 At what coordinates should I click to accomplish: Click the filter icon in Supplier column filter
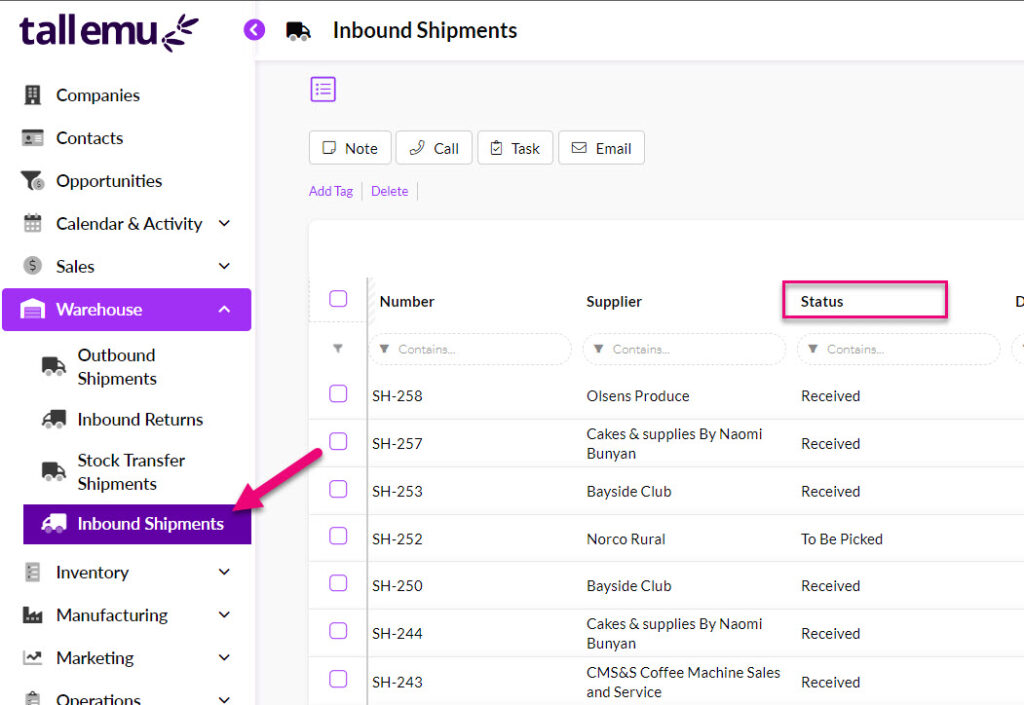598,349
